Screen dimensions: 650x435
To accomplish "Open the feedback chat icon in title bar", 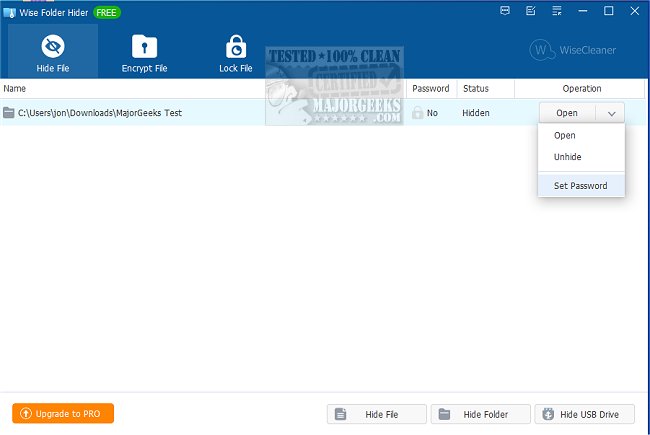I will (x=505, y=11).
